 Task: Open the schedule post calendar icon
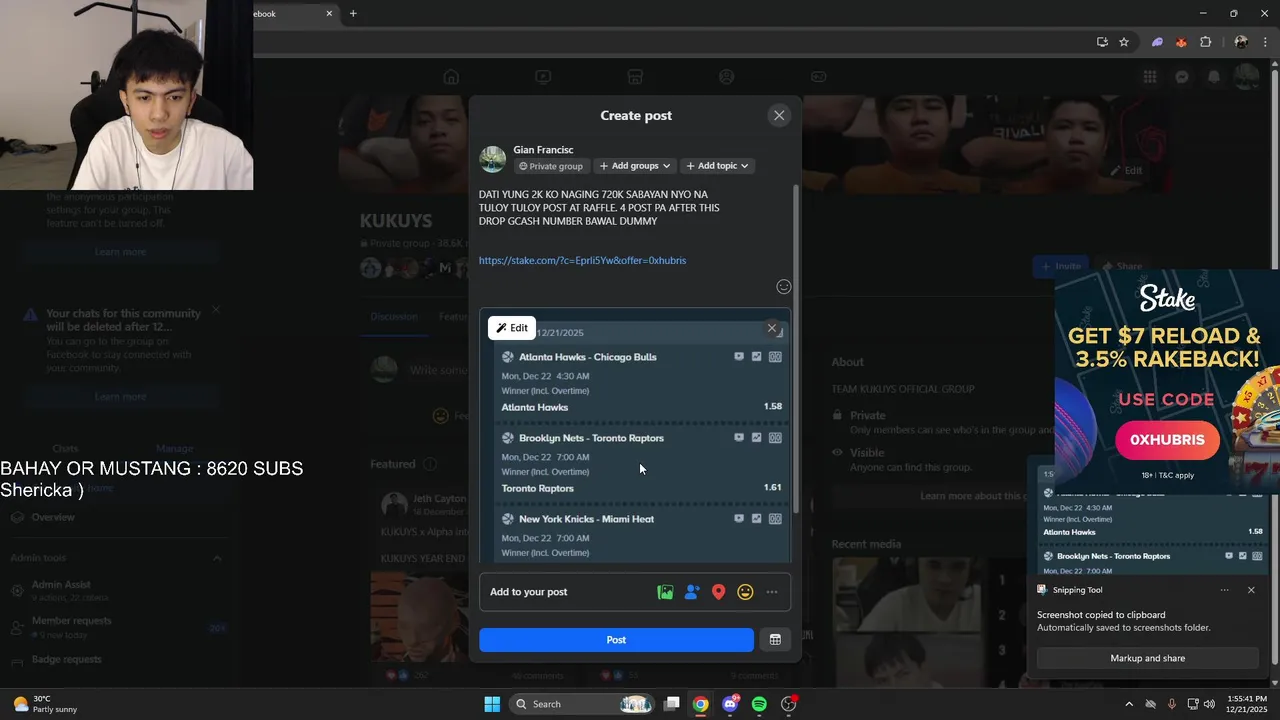[775, 640]
